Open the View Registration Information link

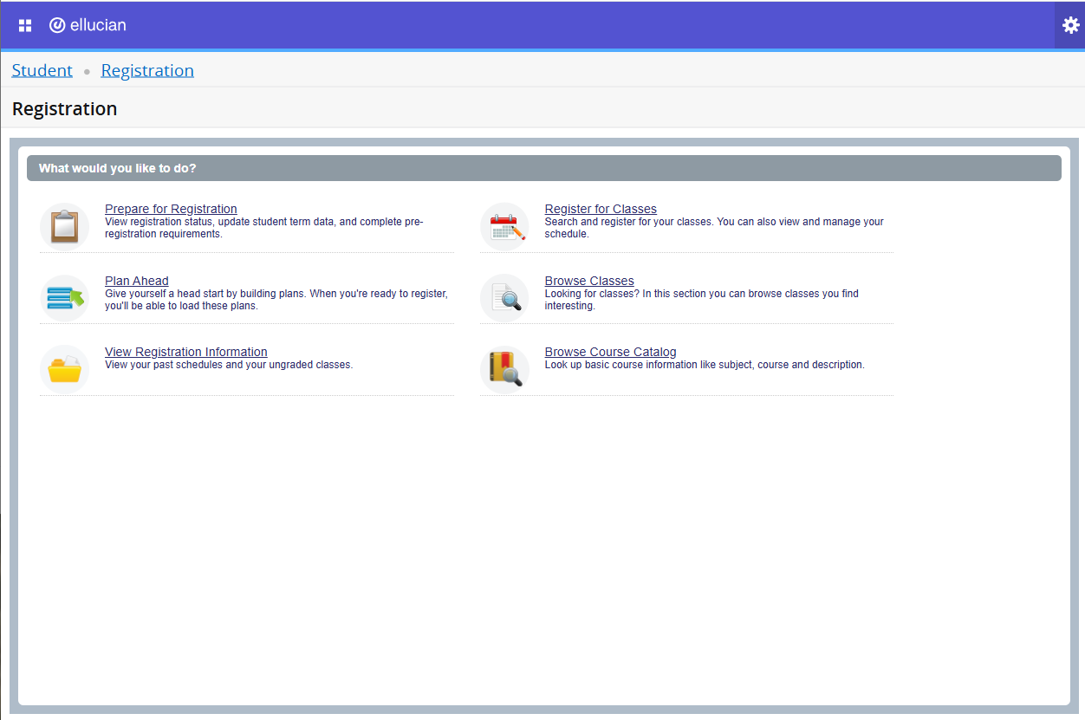pos(186,352)
